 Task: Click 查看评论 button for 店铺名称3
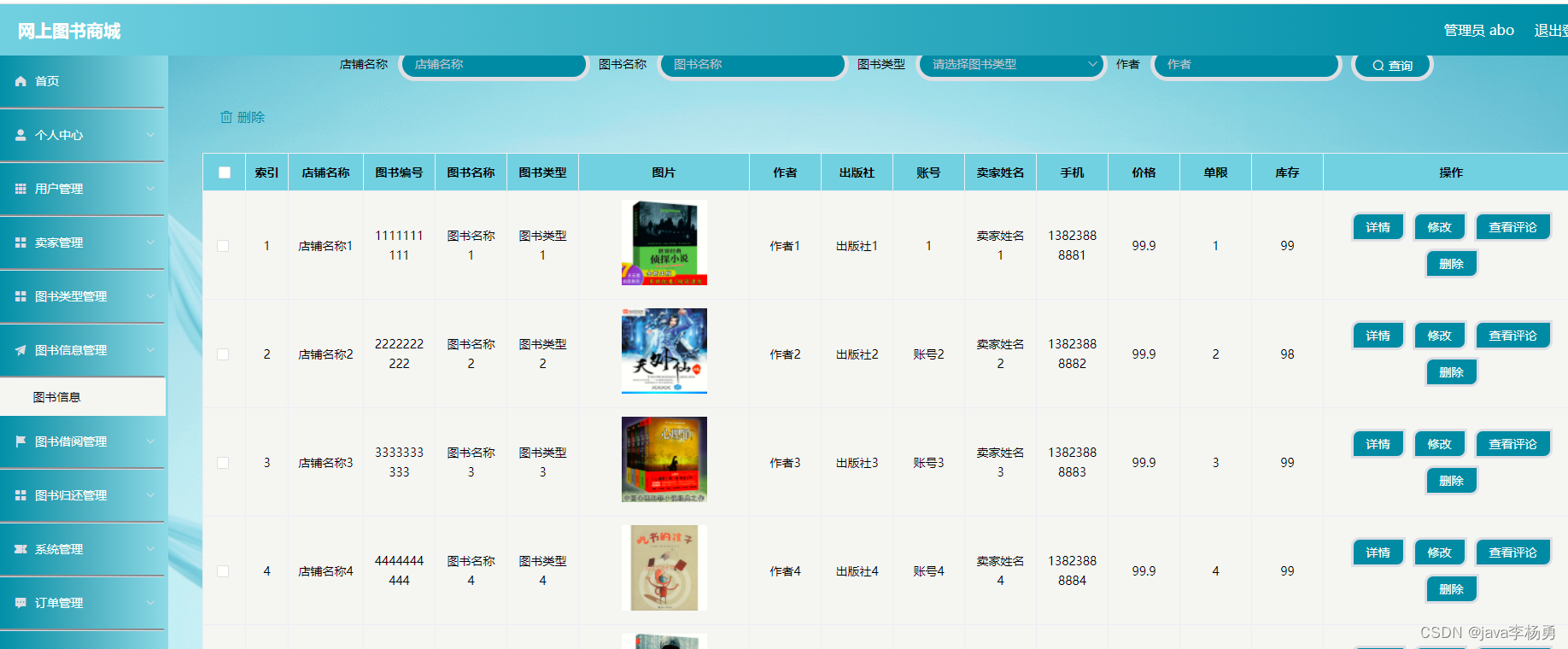(x=1512, y=444)
